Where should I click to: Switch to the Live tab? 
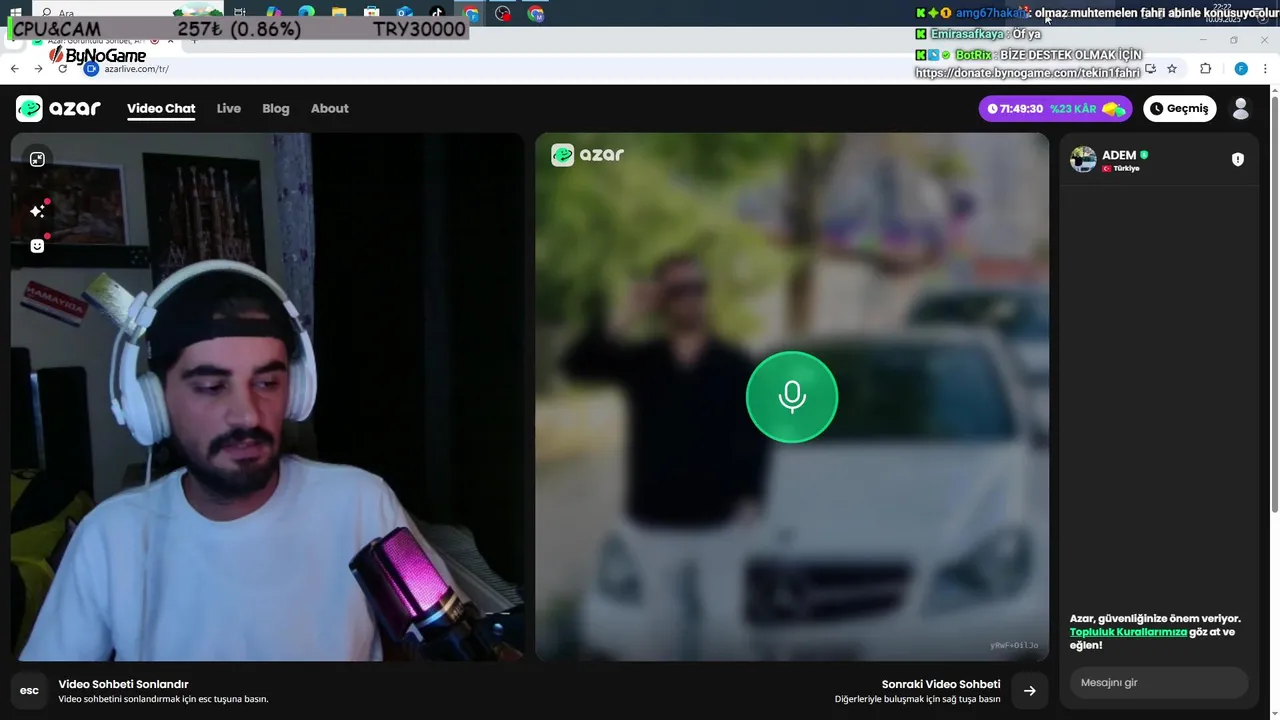[x=229, y=108]
